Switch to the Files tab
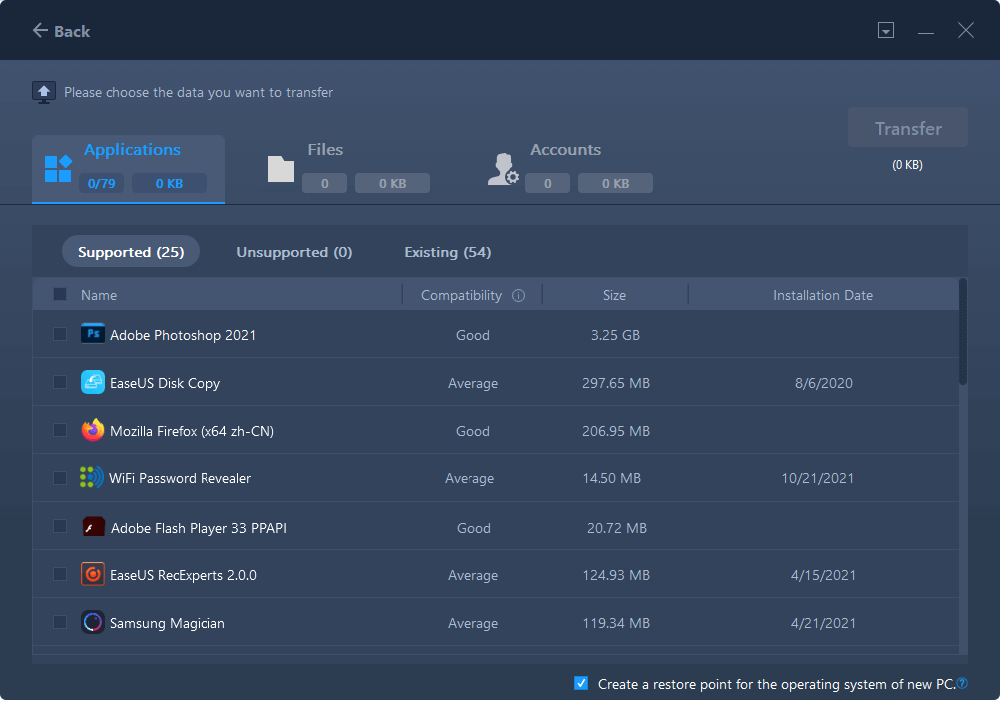Viewport: 1000px width, 701px height. click(325, 150)
